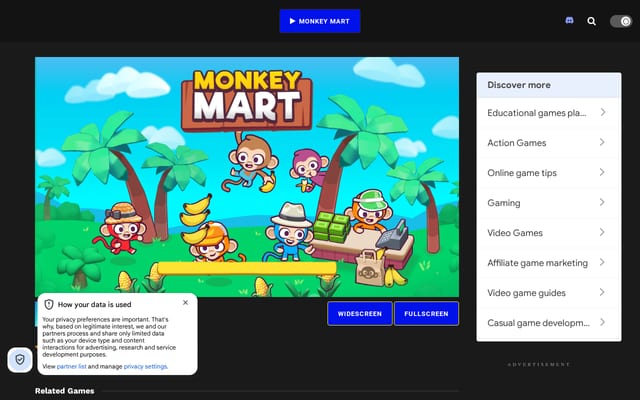
Task: Click the yellow game loading bar
Action: 247,268
